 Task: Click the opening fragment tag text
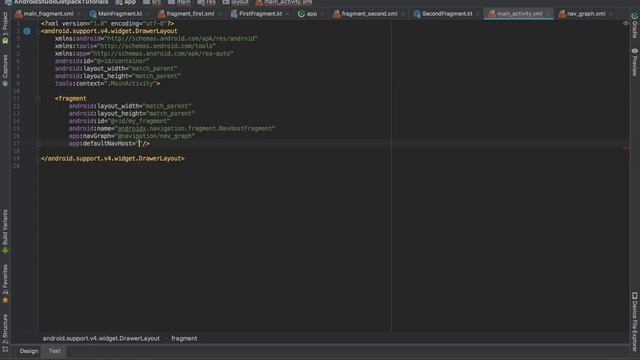[x=71, y=99]
